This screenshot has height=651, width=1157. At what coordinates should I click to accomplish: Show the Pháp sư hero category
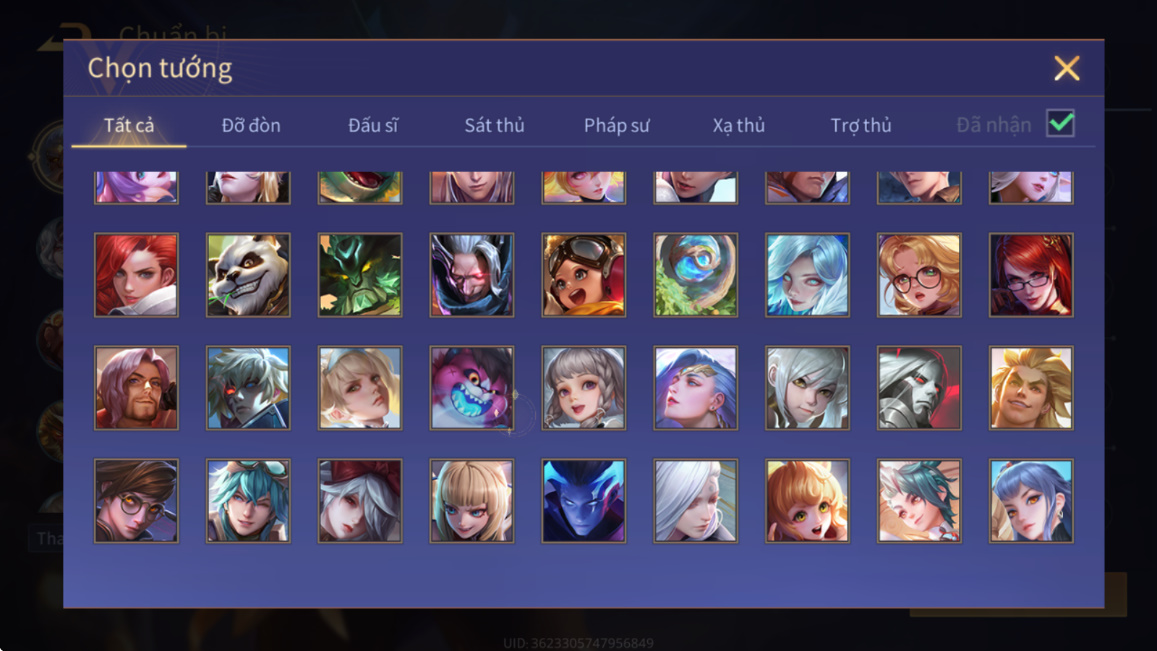pos(617,125)
